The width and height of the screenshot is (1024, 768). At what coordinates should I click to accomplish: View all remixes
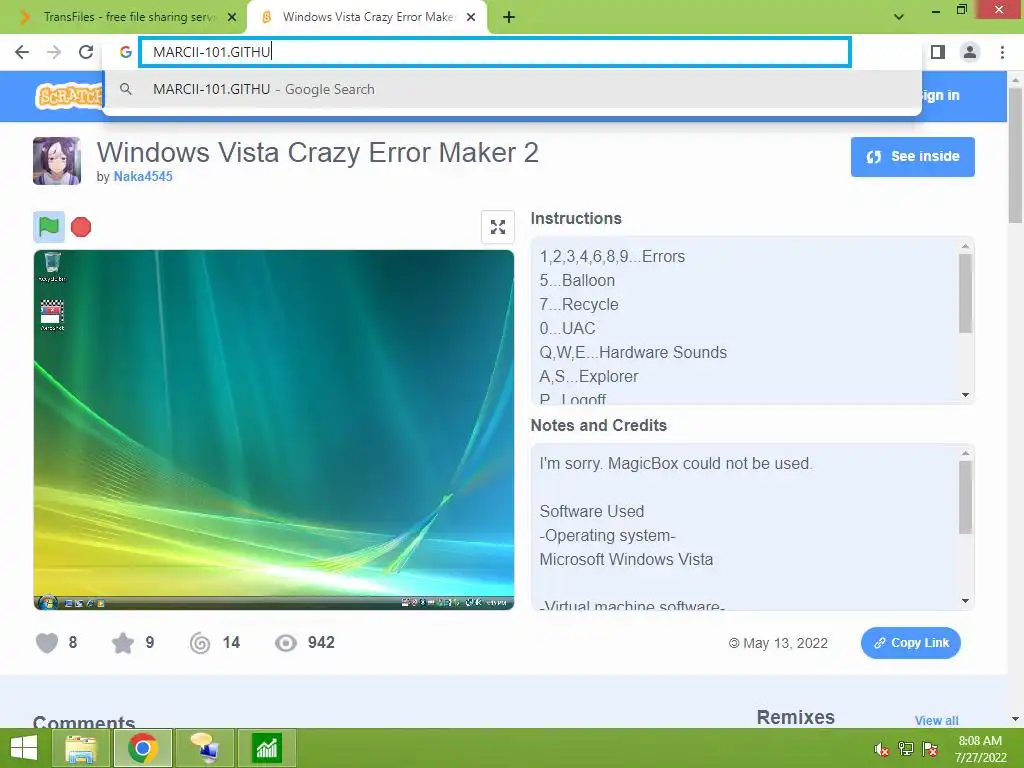pyautogui.click(x=936, y=720)
